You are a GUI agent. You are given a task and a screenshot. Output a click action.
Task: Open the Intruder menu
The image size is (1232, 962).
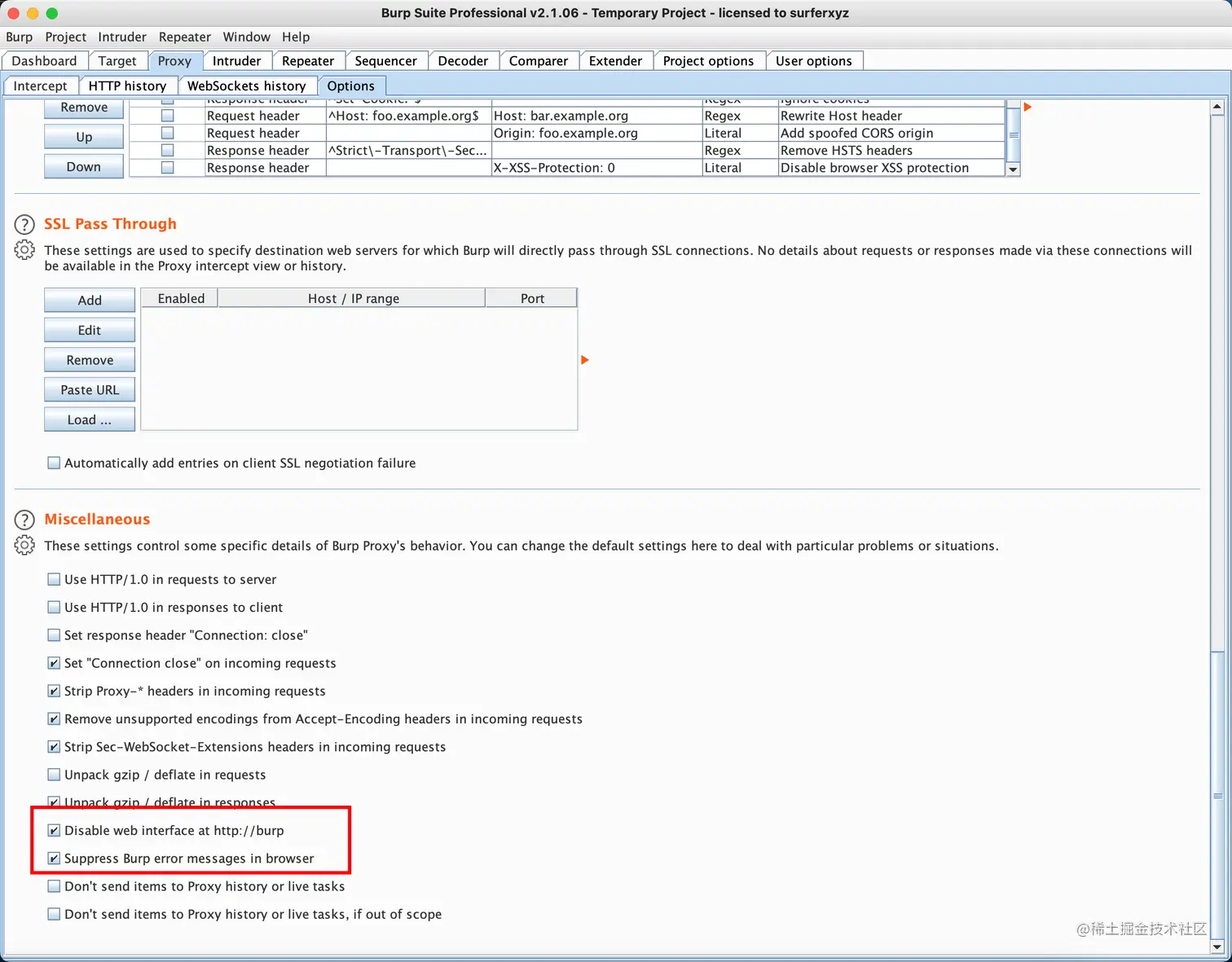click(122, 37)
